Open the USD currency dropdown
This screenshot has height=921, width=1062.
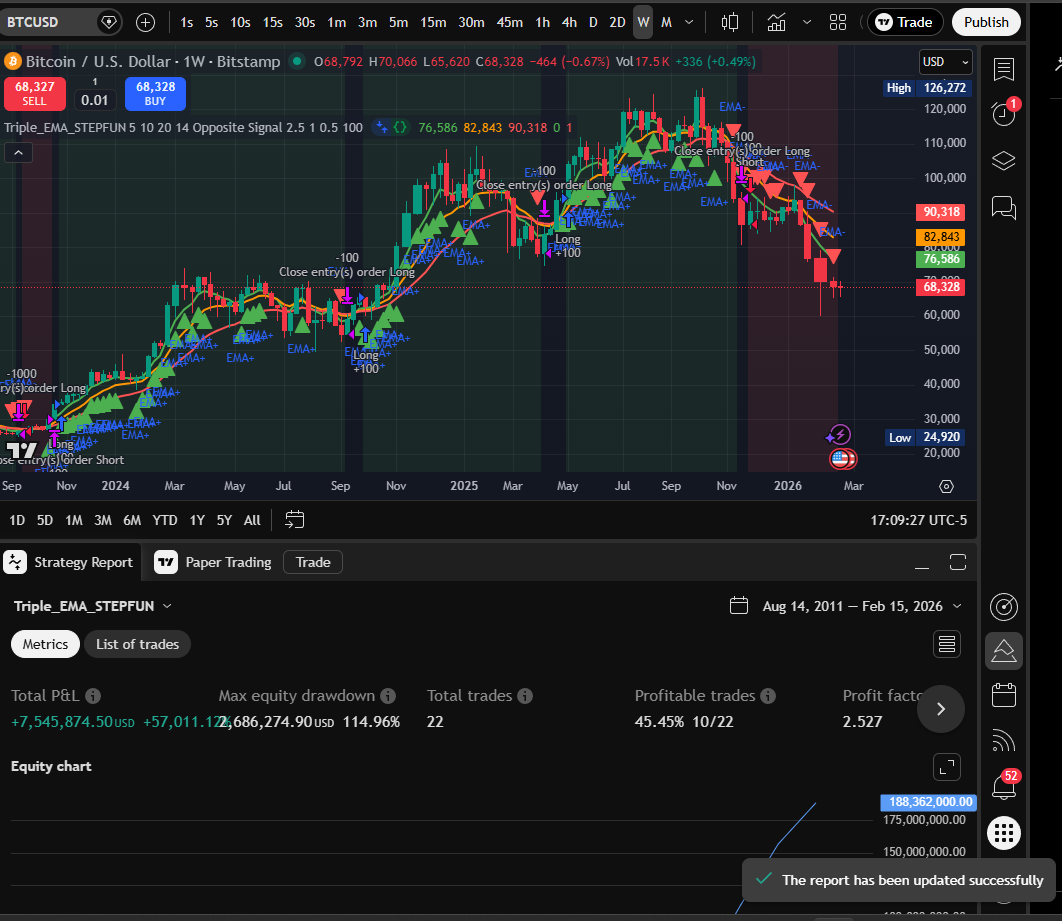[943, 61]
